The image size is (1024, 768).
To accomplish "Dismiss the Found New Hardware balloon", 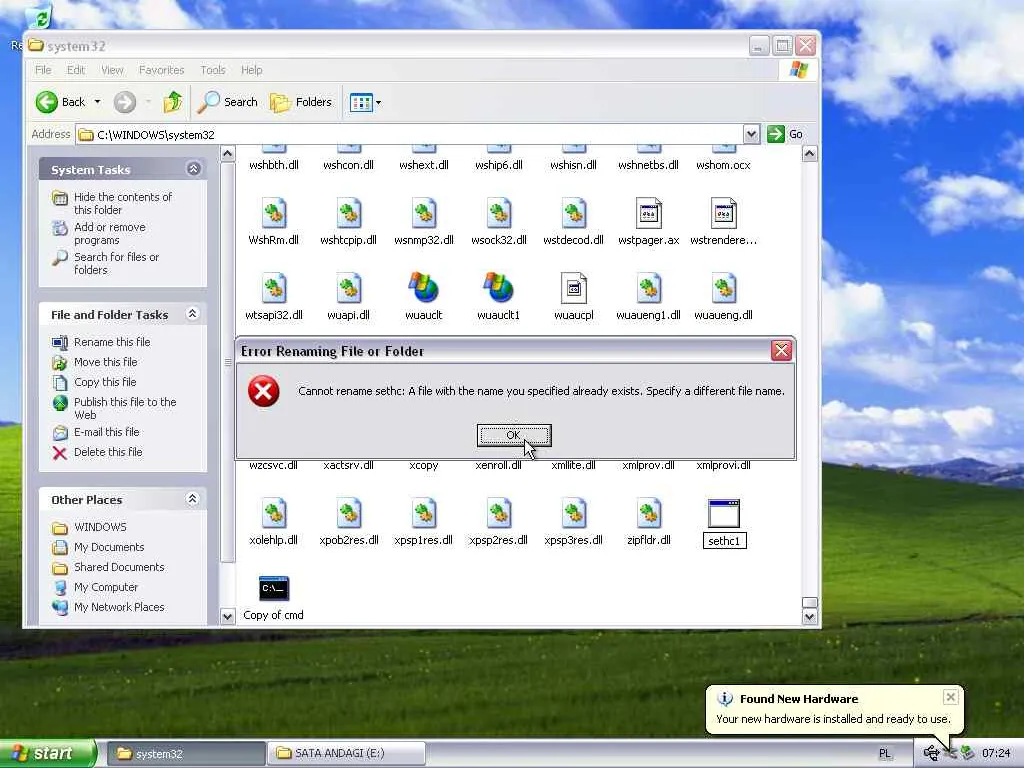I will pyautogui.click(x=950, y=697).
